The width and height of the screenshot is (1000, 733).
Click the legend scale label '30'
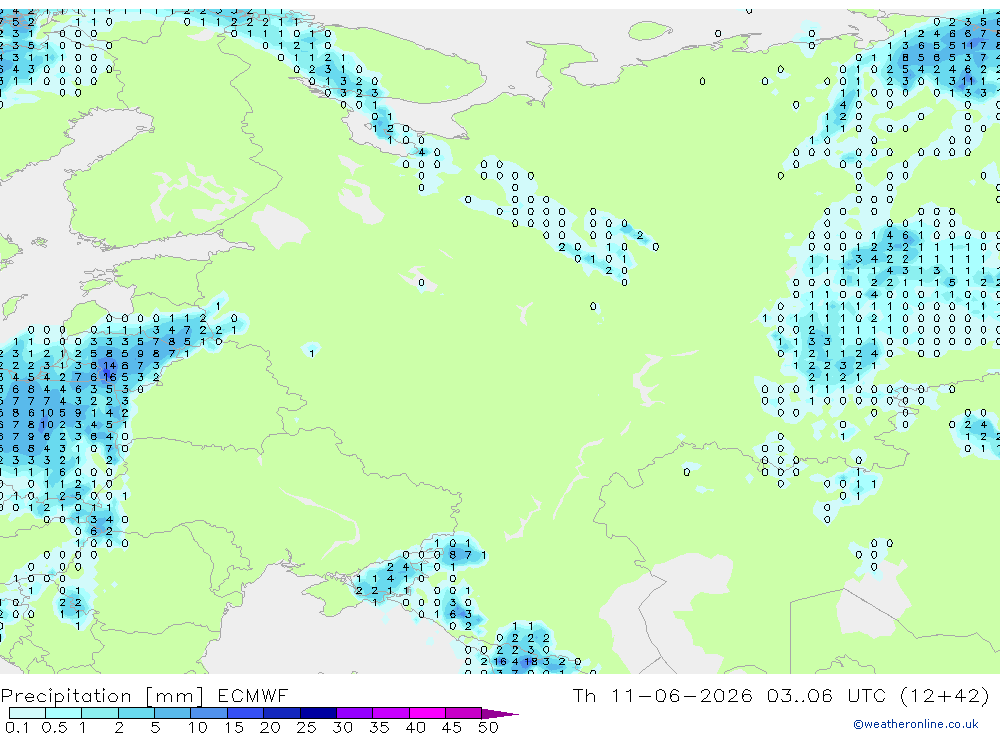tap(342, 727)
